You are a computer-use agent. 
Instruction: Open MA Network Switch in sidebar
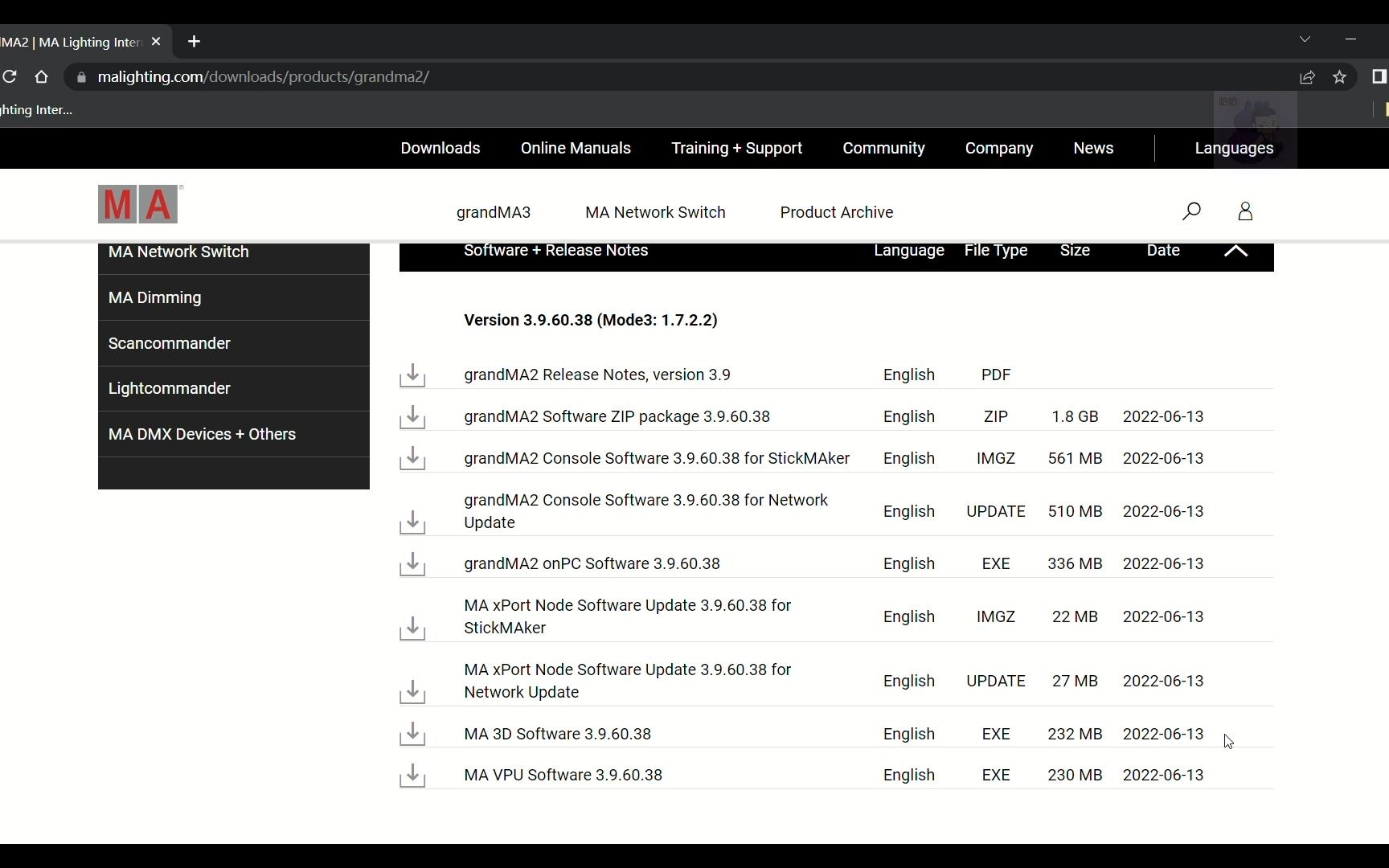click(x=234, y=256)
